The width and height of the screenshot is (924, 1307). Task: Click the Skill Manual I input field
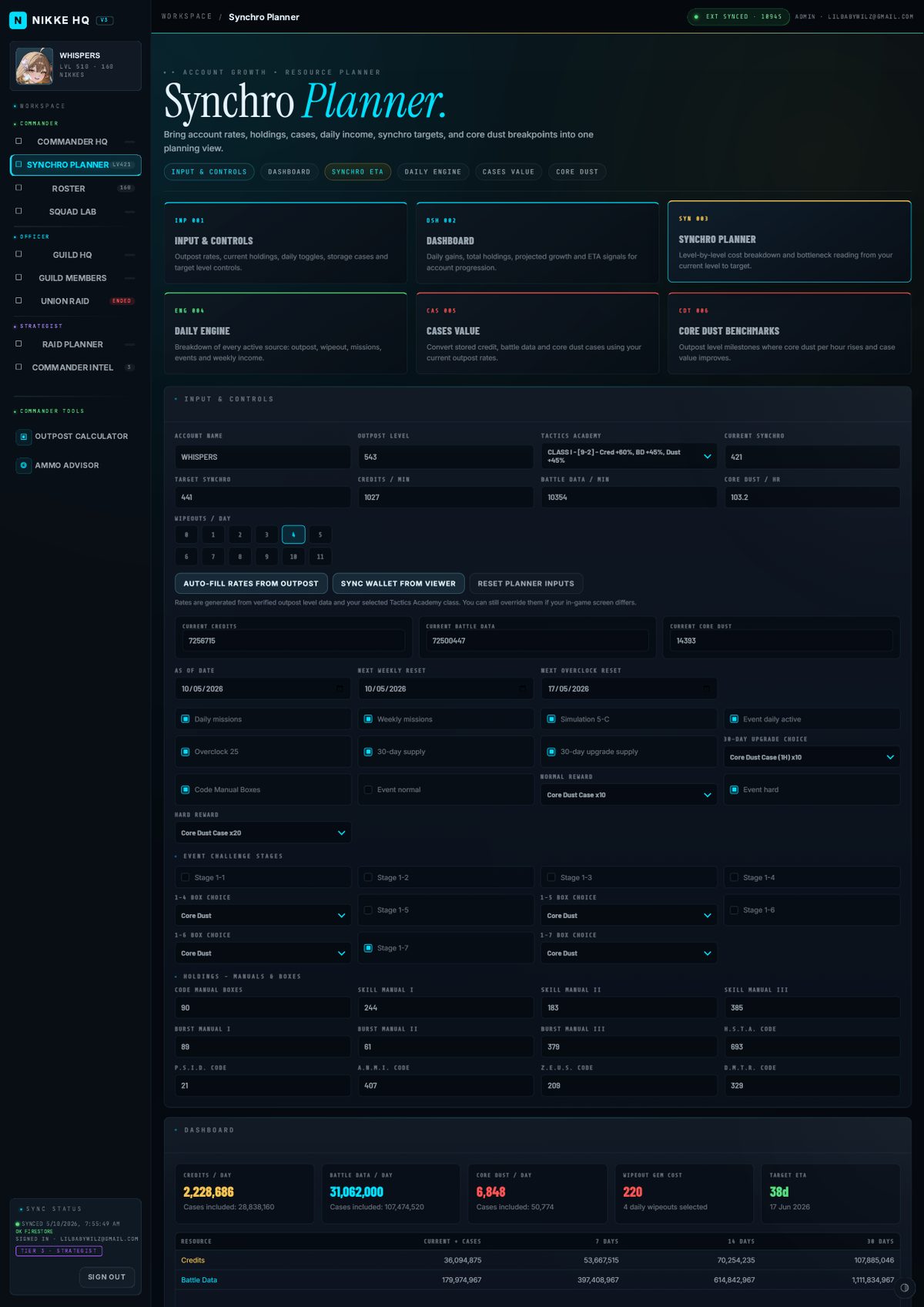pos(446,1007)
